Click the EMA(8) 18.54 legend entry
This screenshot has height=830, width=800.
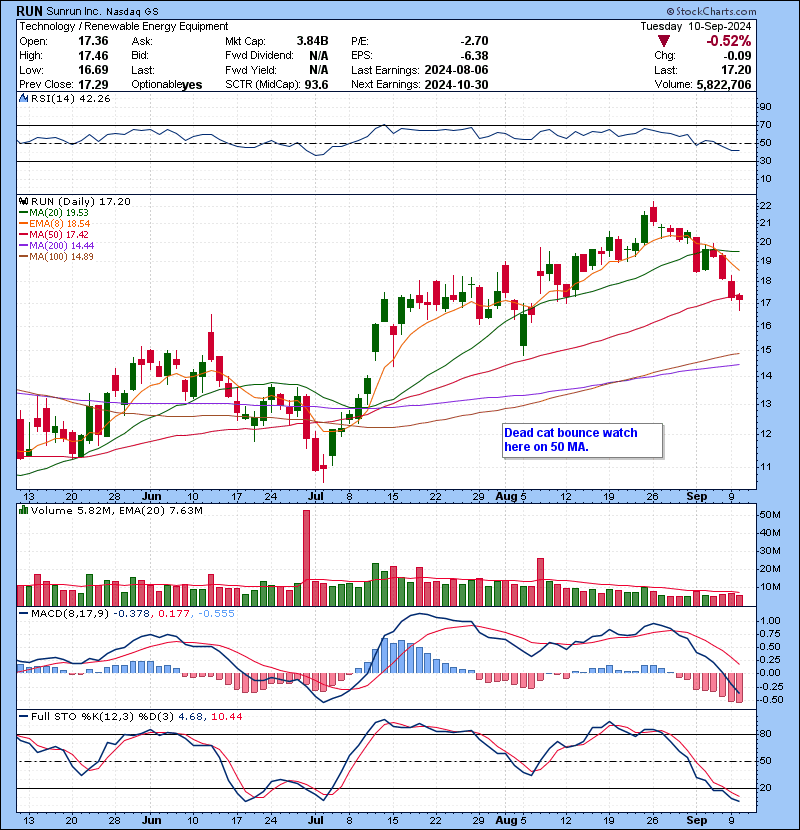pos(55,223)
